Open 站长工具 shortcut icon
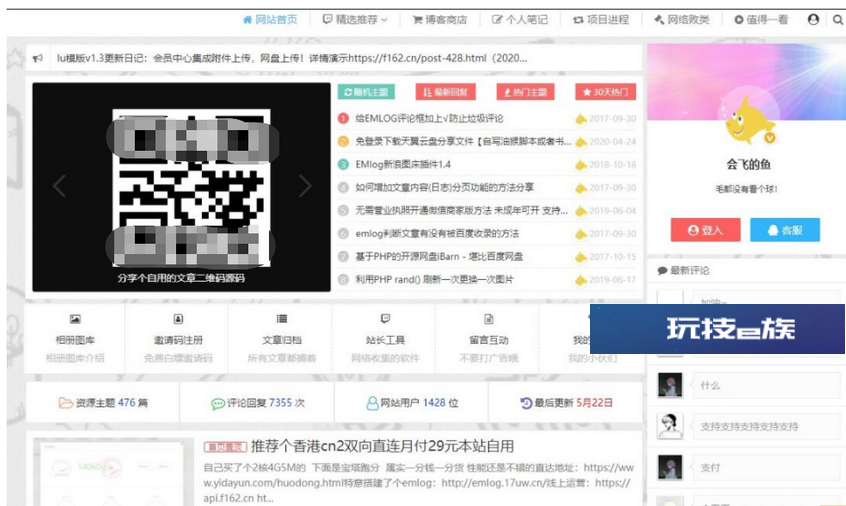846x506 pixels. tap(385, 319)
